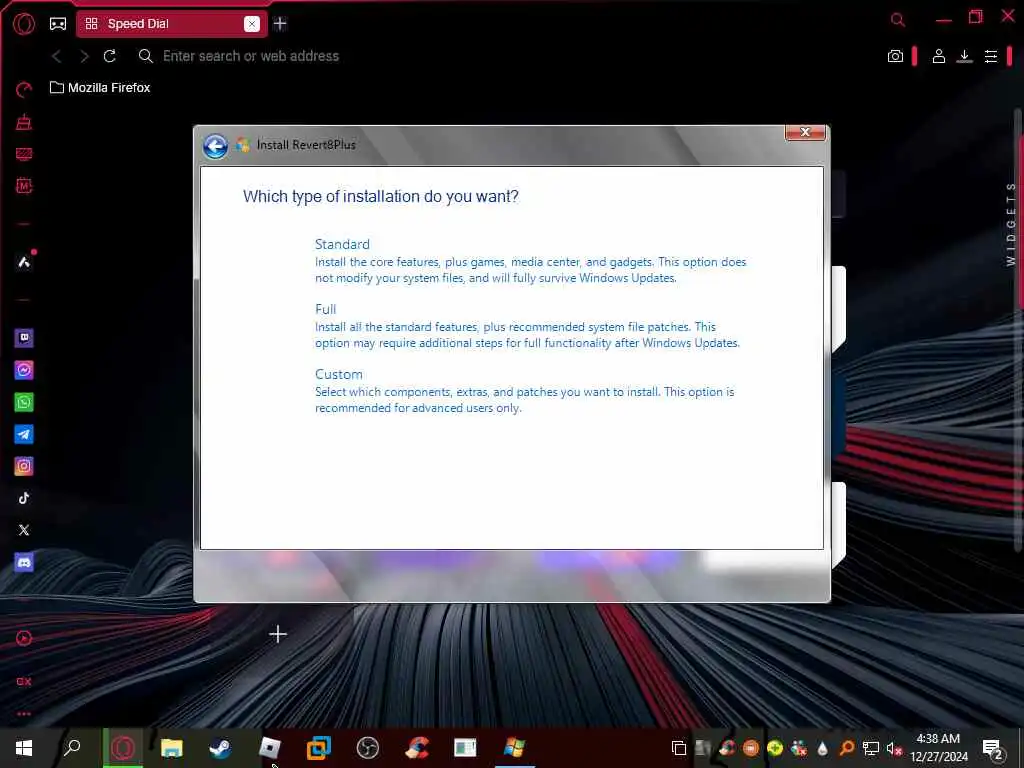This screenshot has width=1024, height=768.
Task: Go forward in Opera GX navigation
Action: (84, 56)
